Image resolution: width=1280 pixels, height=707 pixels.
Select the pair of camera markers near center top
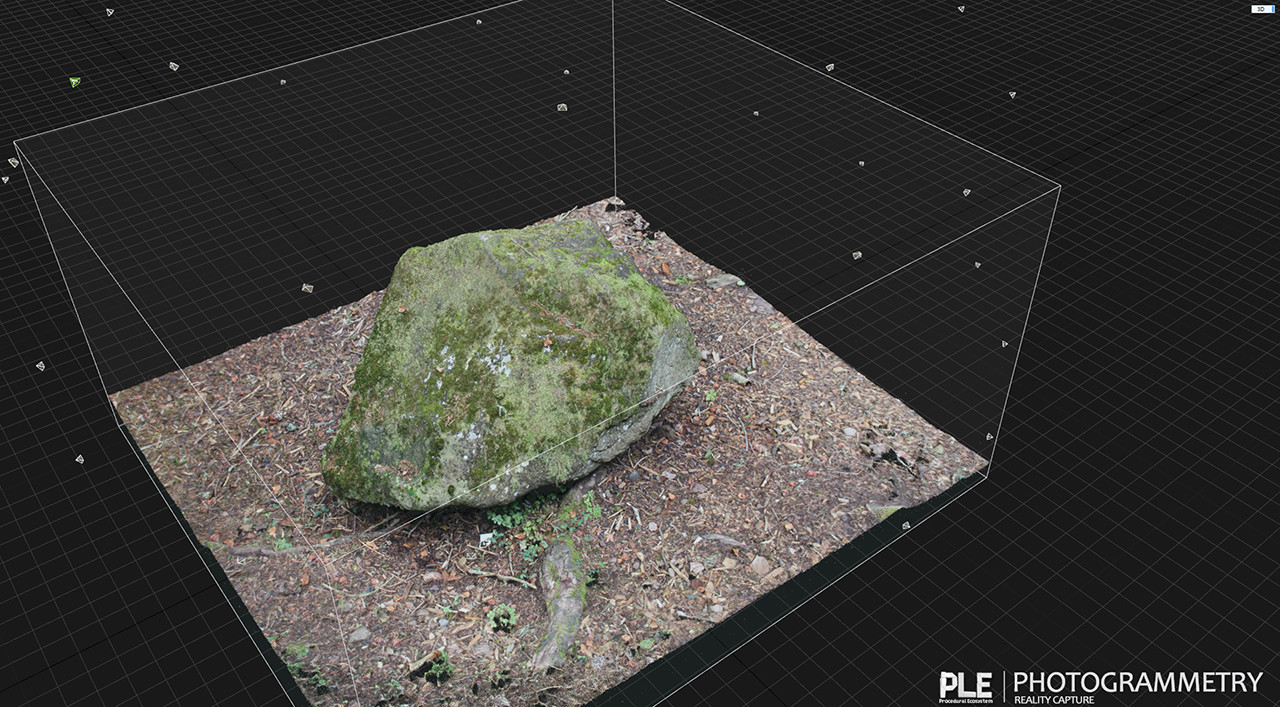[565, 90]
